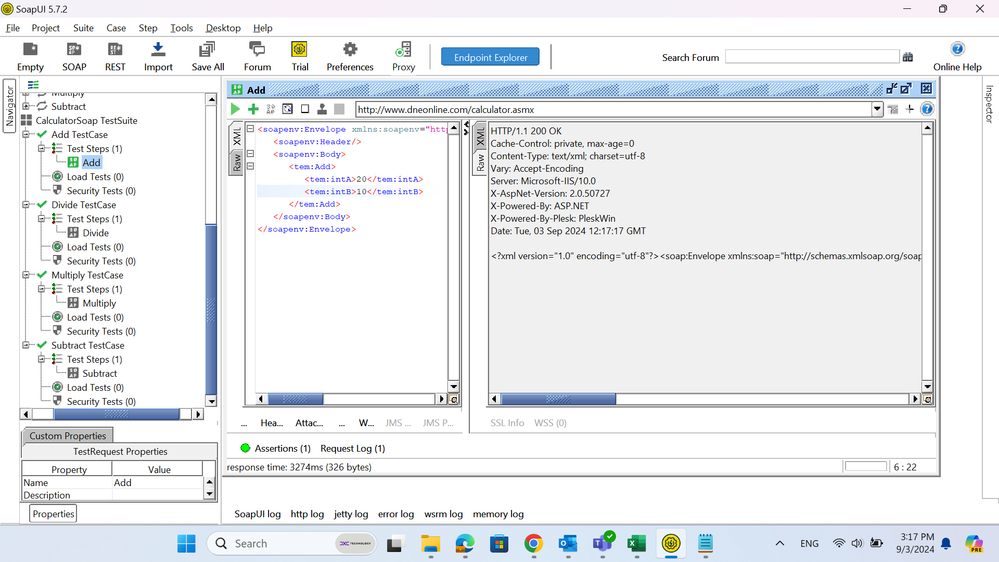Image resolution: width=999 pixels, height=562 pixels.
Task: Click the Import project icon
Action: pos(158,56)
